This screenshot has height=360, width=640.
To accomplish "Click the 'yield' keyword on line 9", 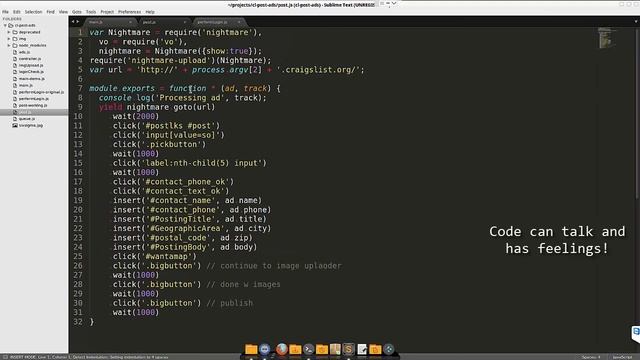I will [110, 107].
